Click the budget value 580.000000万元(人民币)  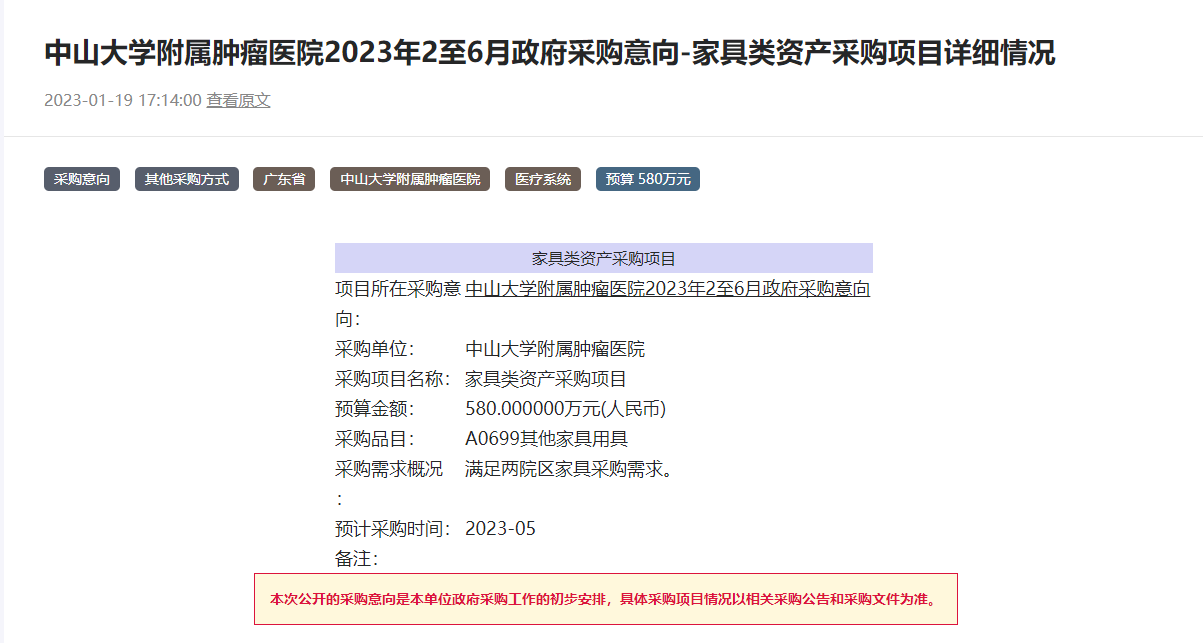click(x=566, y=409)
